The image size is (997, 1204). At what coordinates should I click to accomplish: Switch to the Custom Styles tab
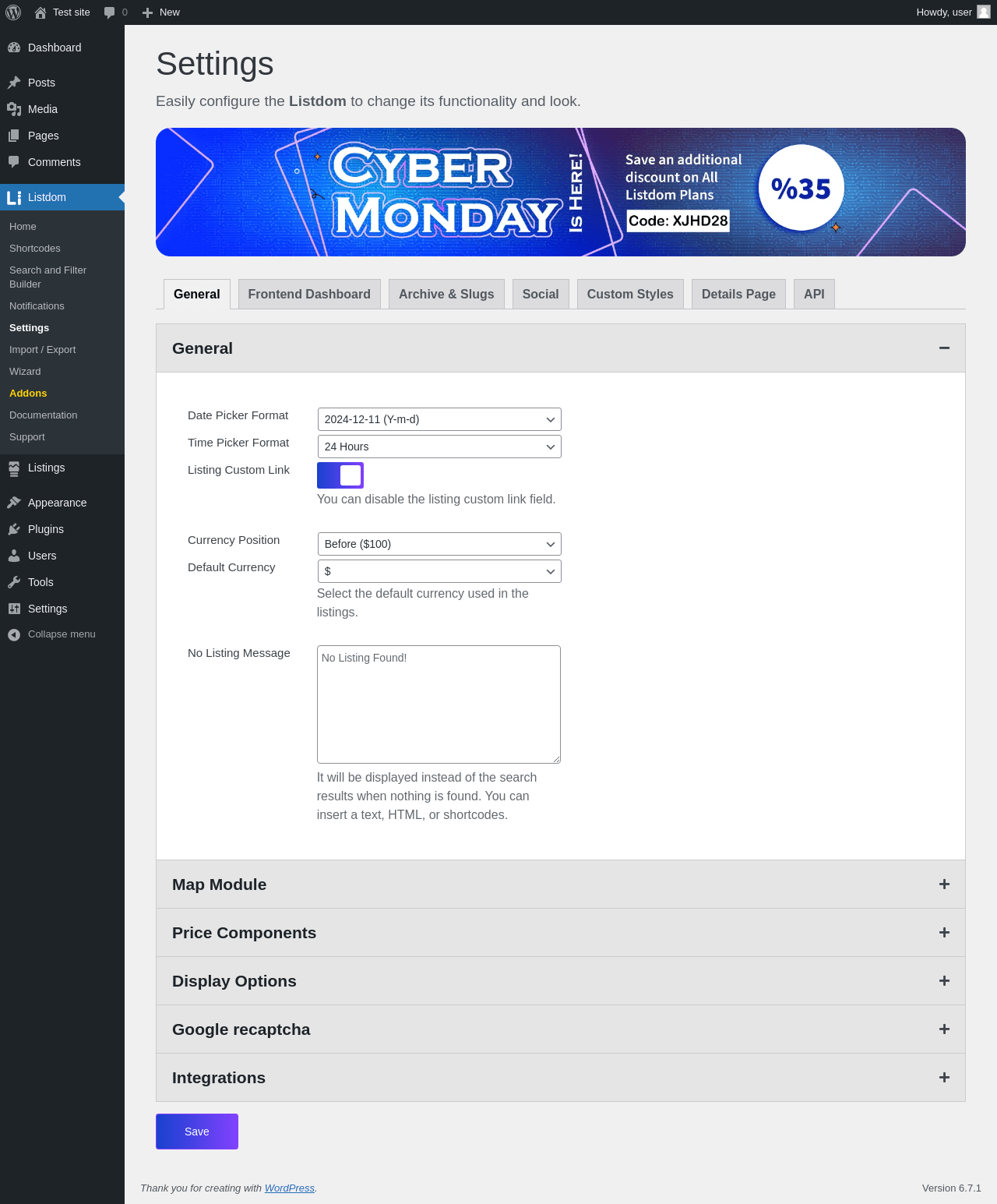(630, 294)
